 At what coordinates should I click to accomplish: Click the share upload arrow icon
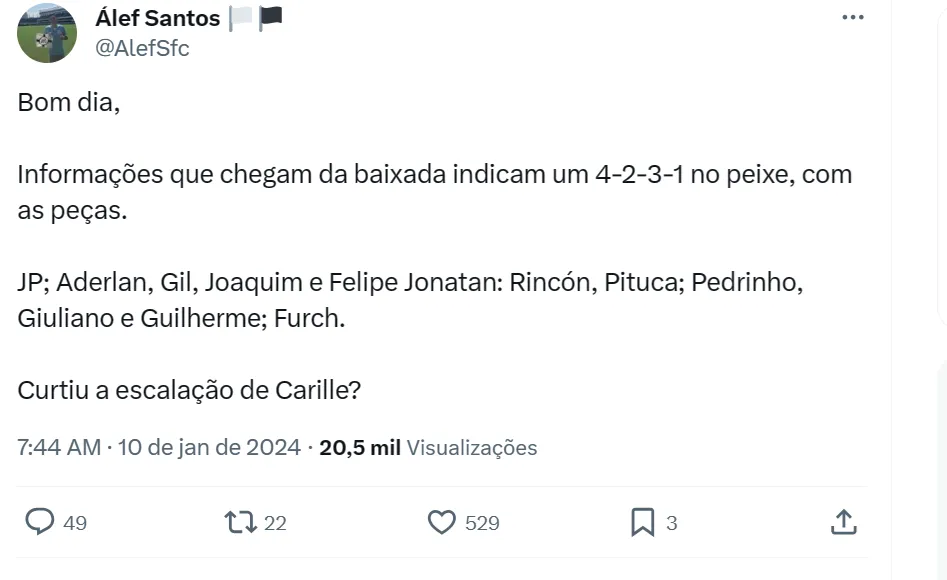[x=843, y=522]
